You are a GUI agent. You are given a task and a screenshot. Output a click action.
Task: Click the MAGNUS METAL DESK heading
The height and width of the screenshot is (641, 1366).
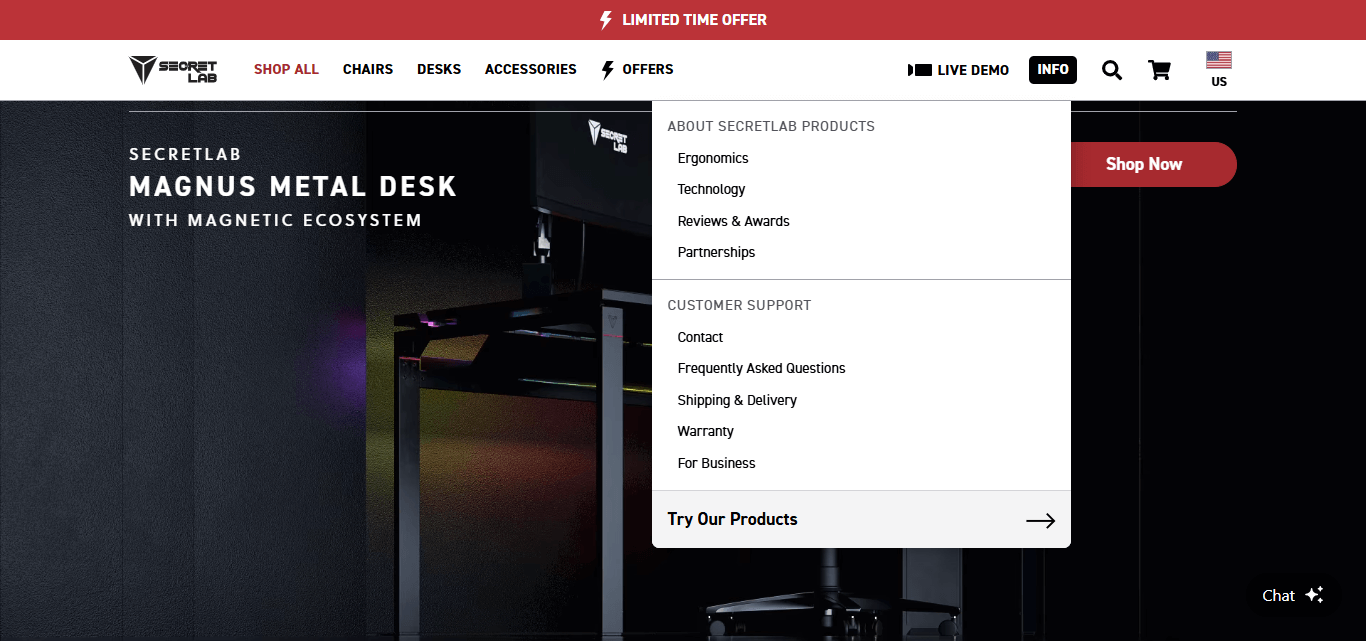[x=293, y=187]
